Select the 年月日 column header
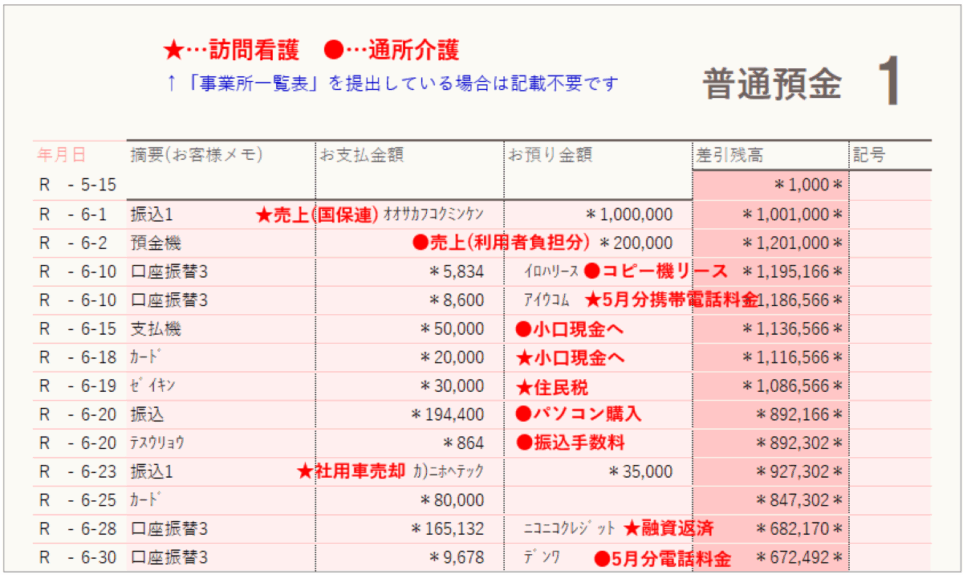The height and width of the screenshot is (575, 963). pyautogui.click(x=61, y=155)
